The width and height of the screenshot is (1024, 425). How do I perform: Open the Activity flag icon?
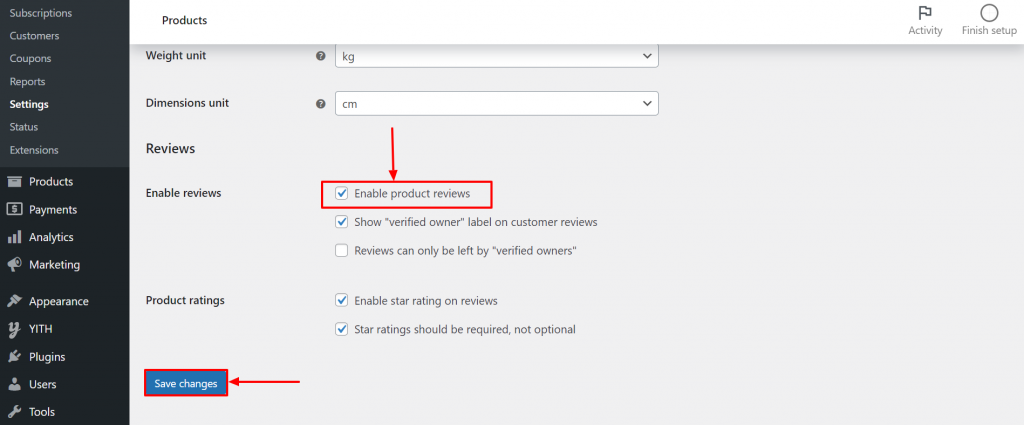[925, 13]
